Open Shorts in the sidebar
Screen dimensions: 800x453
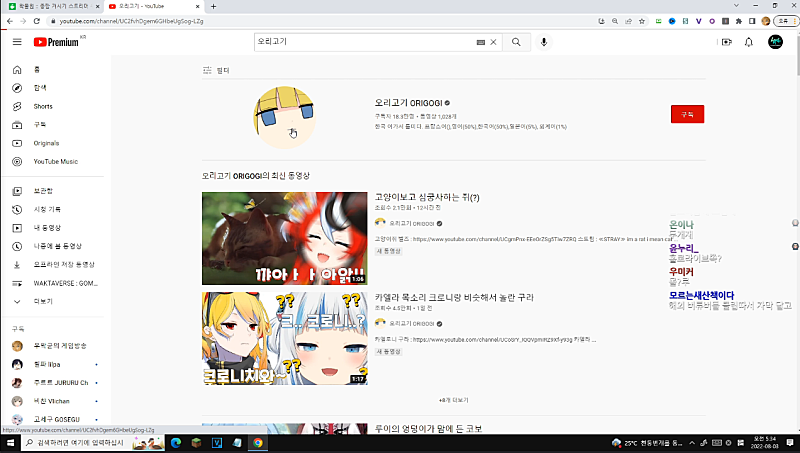[53, 106]
